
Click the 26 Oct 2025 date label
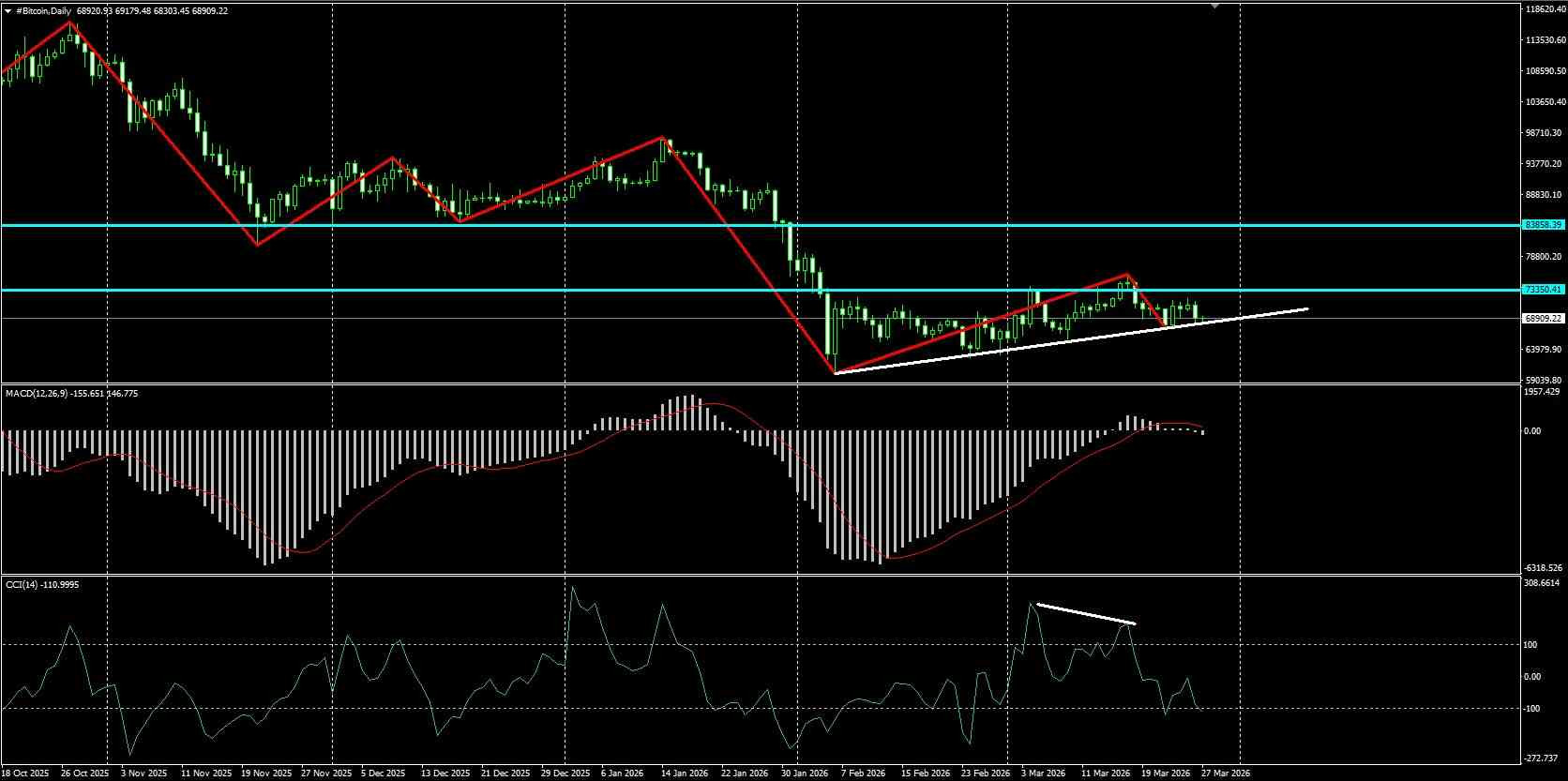point(84,773)
